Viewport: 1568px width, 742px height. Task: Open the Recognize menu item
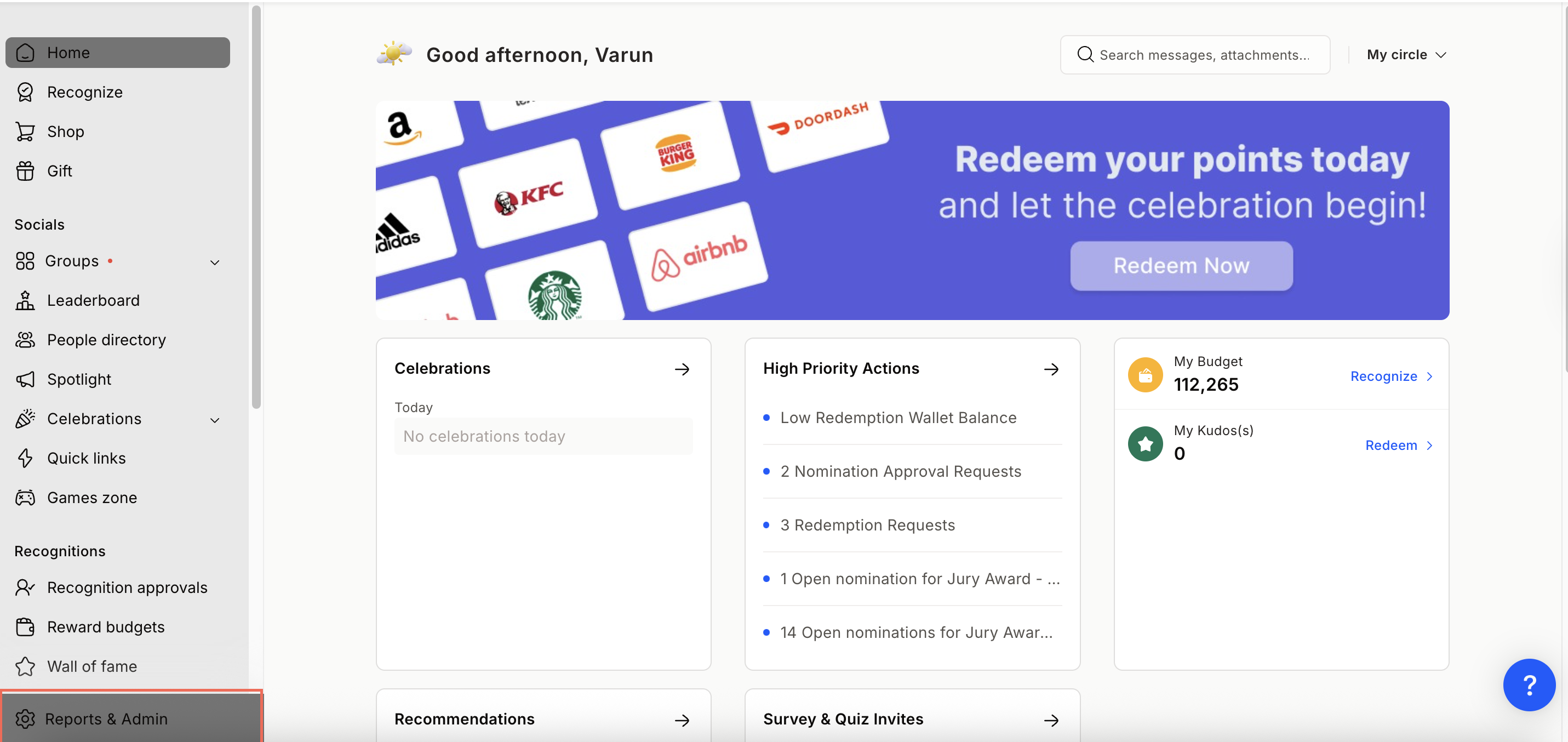pyautogui.click(x=117, y=93)
